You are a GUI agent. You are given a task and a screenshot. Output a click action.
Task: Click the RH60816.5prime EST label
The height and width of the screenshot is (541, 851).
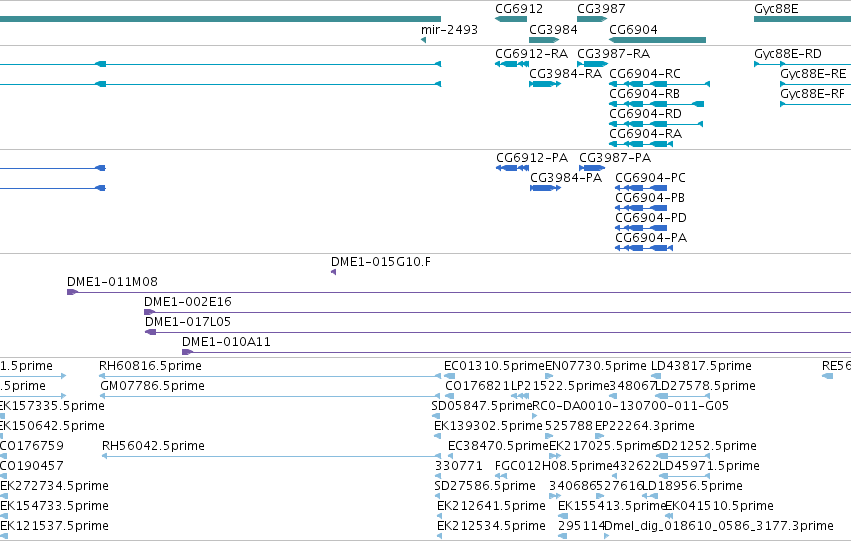click(x=150, y=366)
